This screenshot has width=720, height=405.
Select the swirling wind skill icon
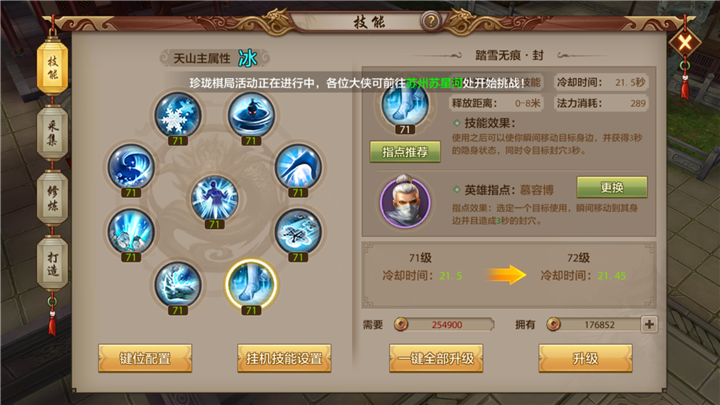[298, 232]
